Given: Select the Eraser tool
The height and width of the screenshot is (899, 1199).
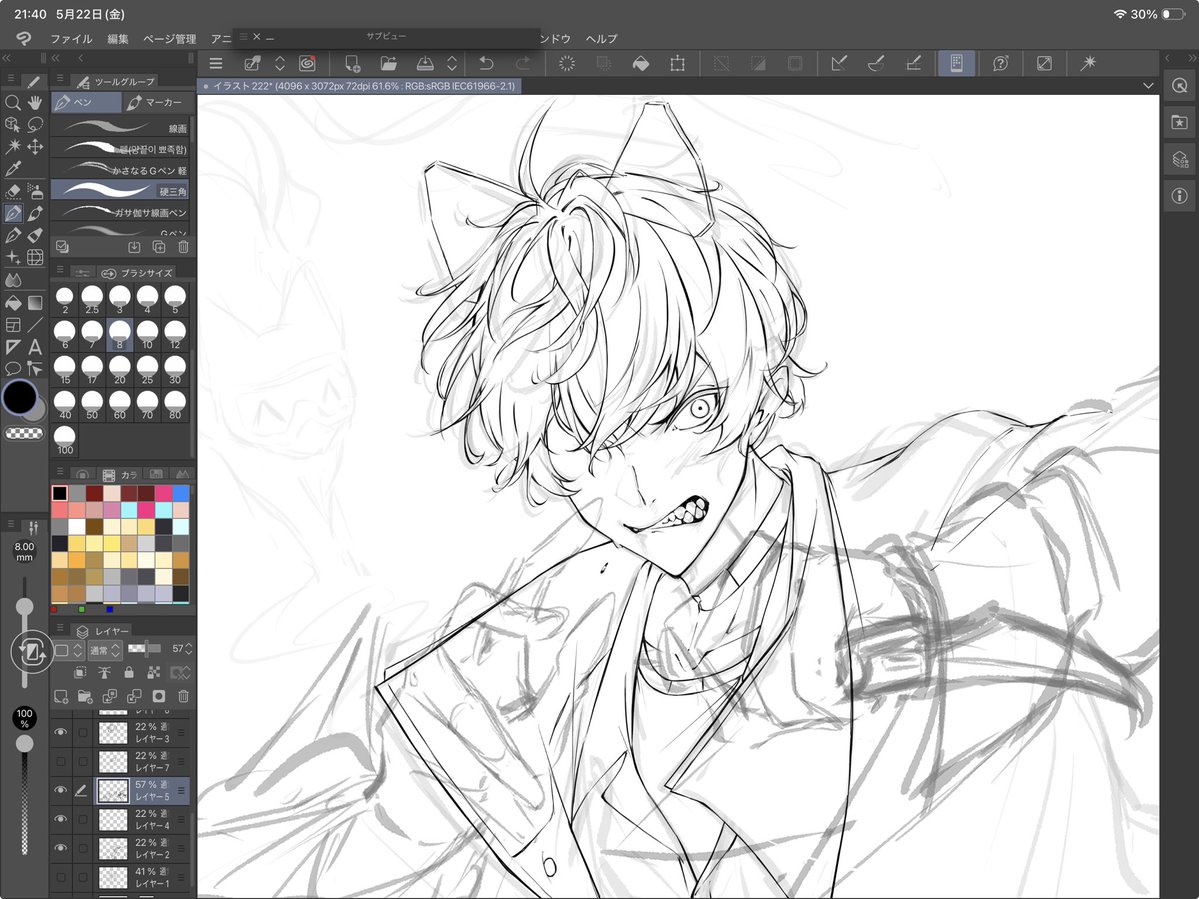Looking at the screenshot, I should (x=12, y=191).
